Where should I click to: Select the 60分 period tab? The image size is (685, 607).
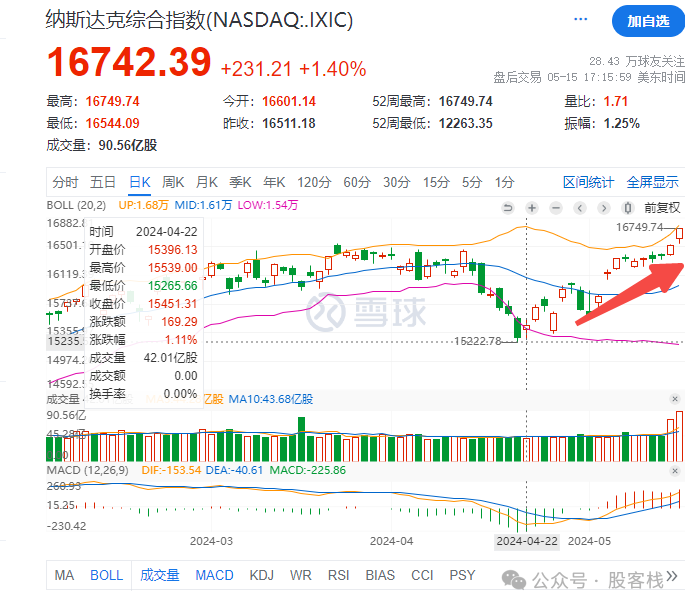click(x=357, y=182)
